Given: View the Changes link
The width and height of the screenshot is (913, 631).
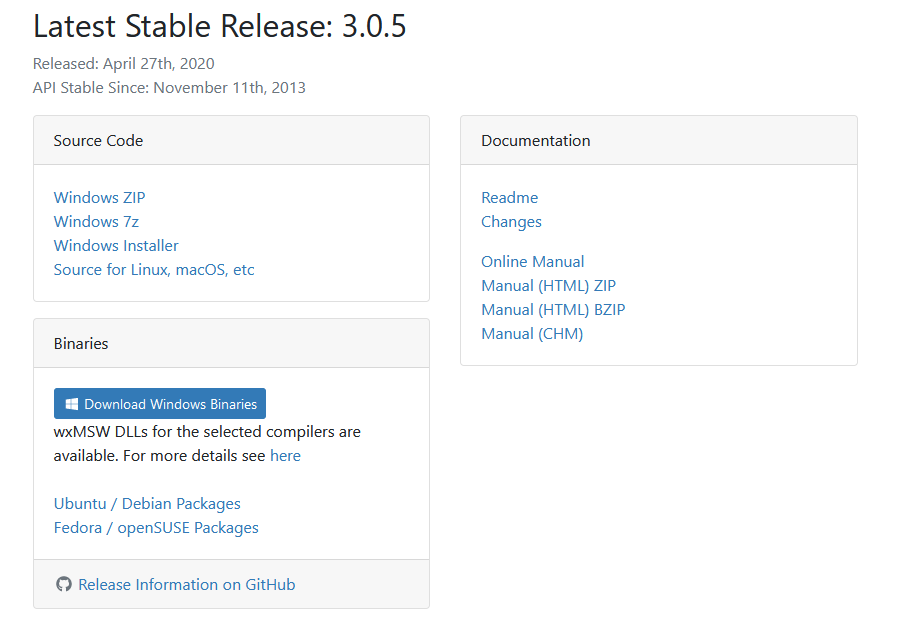Looking at the screenshot, I should (x=511, y=222).
